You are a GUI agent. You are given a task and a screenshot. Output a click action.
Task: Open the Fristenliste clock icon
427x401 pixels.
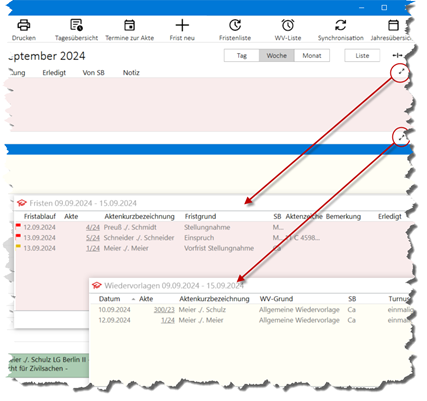coord(235,25)
